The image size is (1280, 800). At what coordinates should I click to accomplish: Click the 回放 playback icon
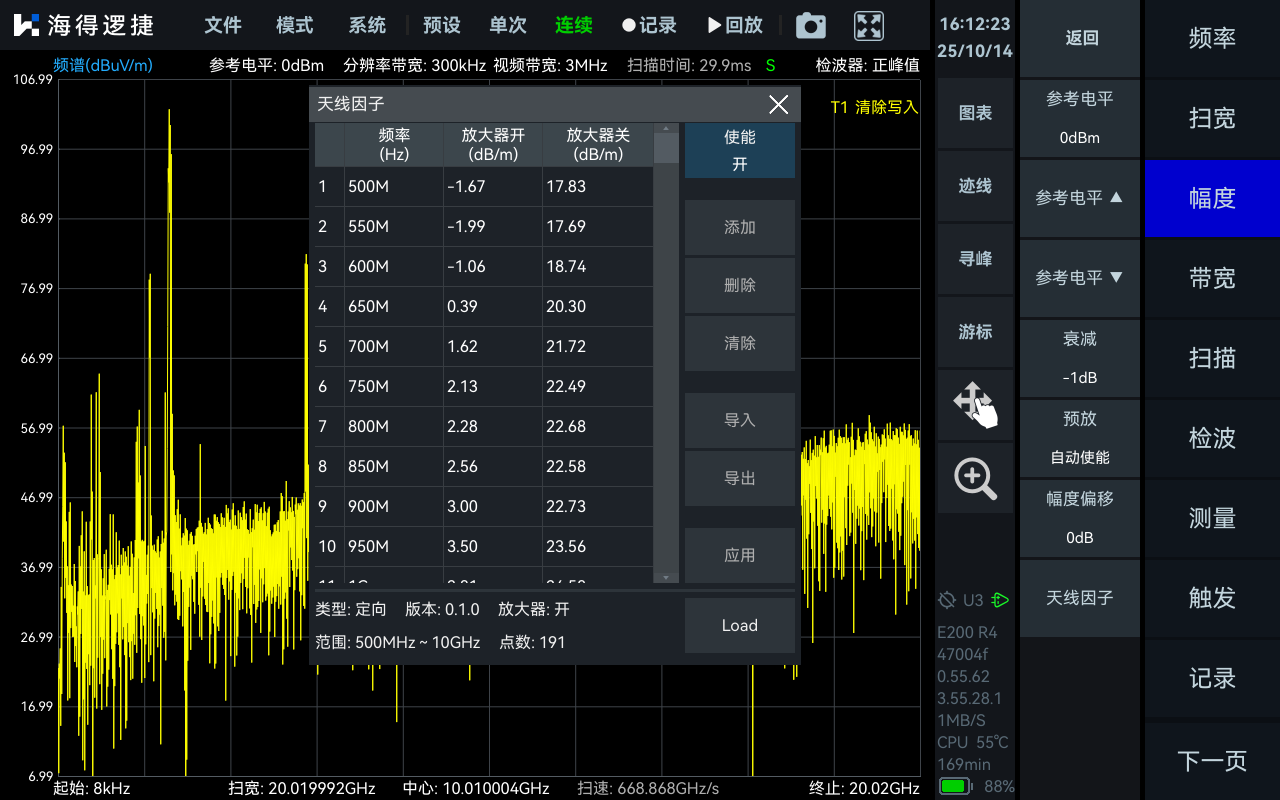pos(735,26)
